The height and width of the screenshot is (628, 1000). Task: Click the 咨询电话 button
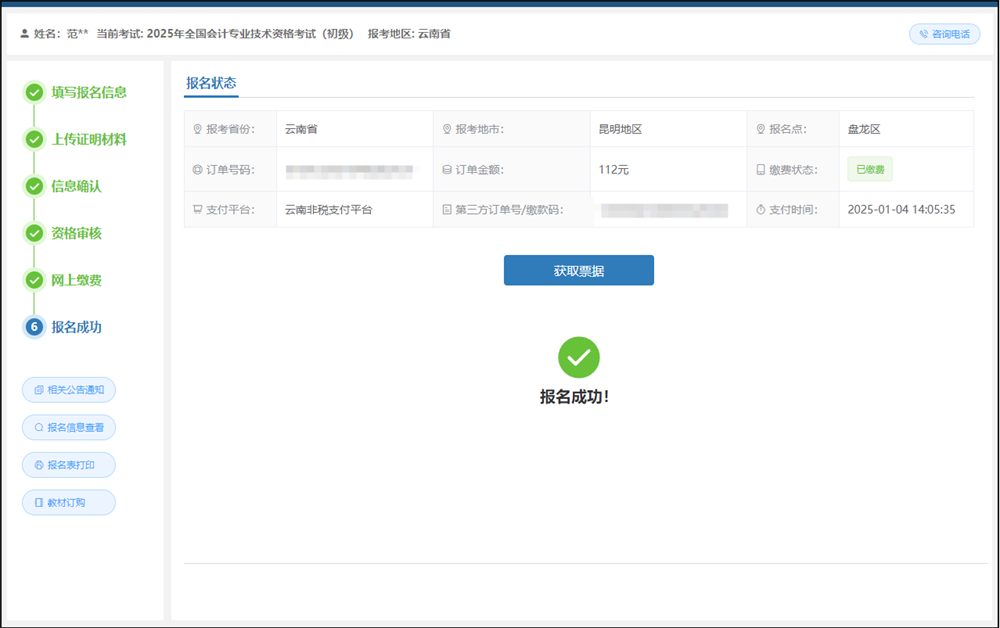945,34
